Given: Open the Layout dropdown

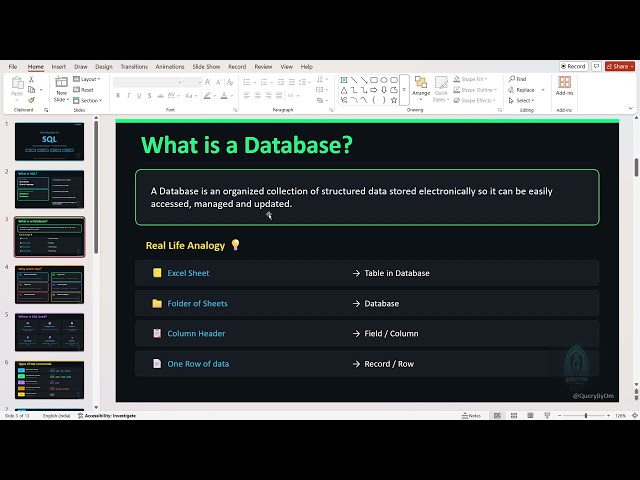Looking at the screenshot, I should pos(87,79).
